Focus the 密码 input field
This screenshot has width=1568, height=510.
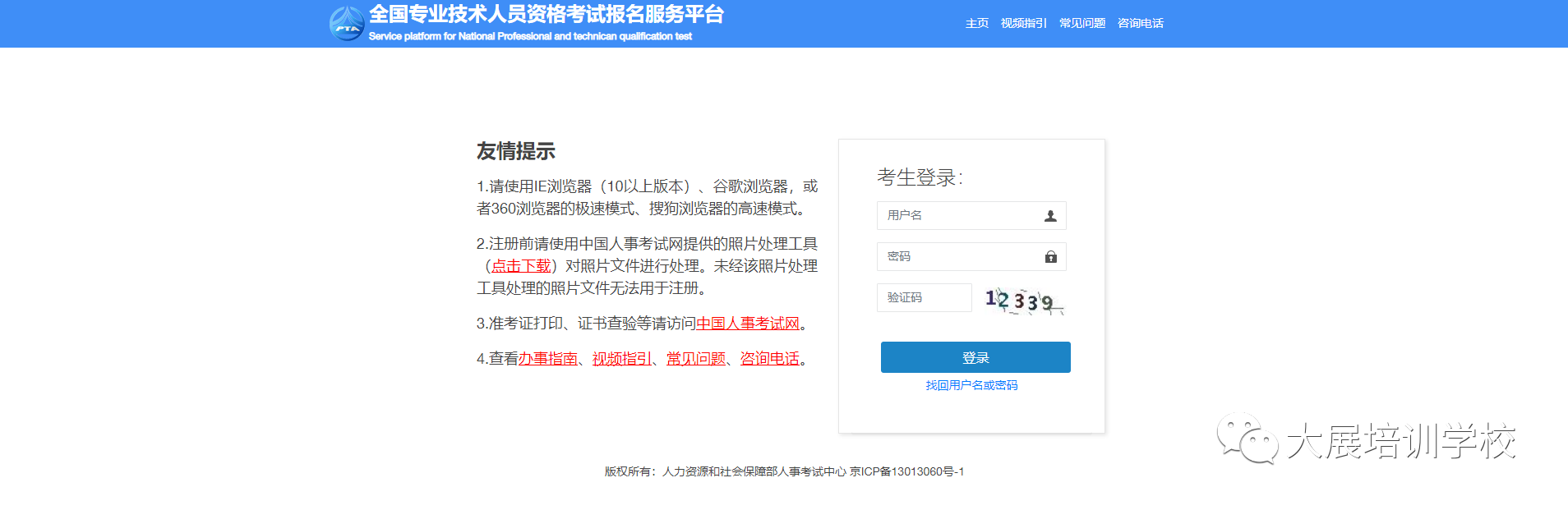click(957, 257)
